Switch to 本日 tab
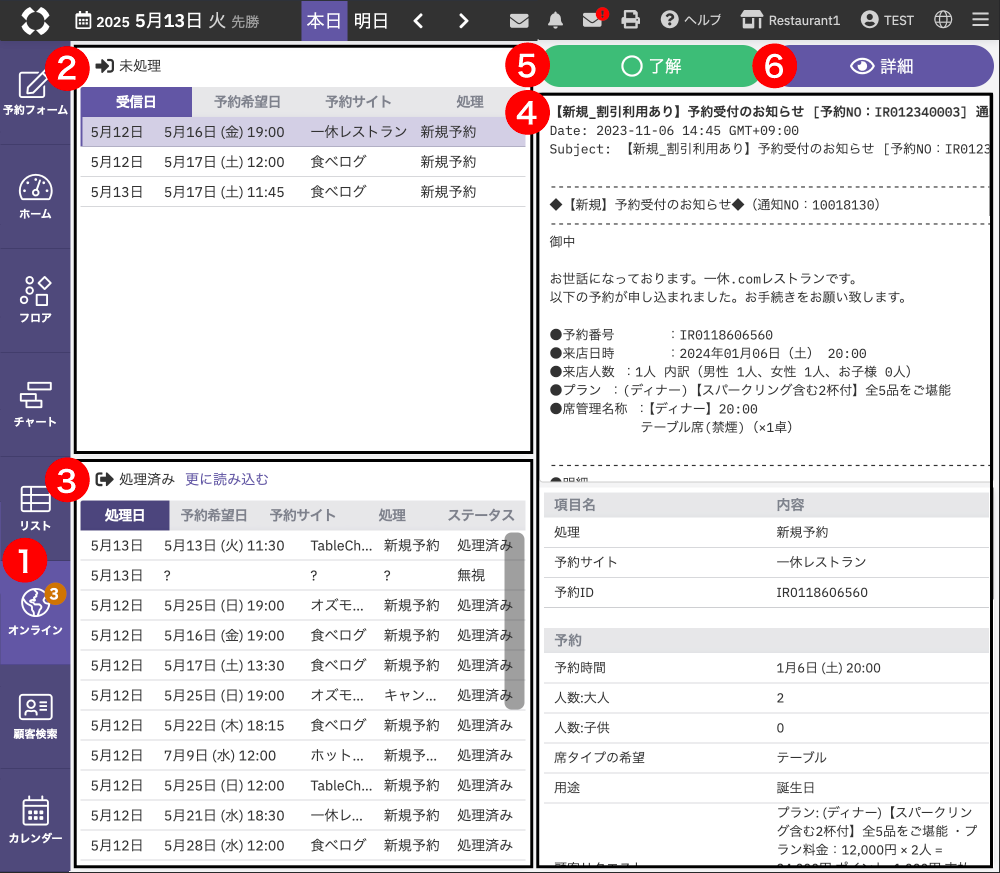The height and width of the screenshot is (873, 1000). pyautogui.click(x=324, y=21)
